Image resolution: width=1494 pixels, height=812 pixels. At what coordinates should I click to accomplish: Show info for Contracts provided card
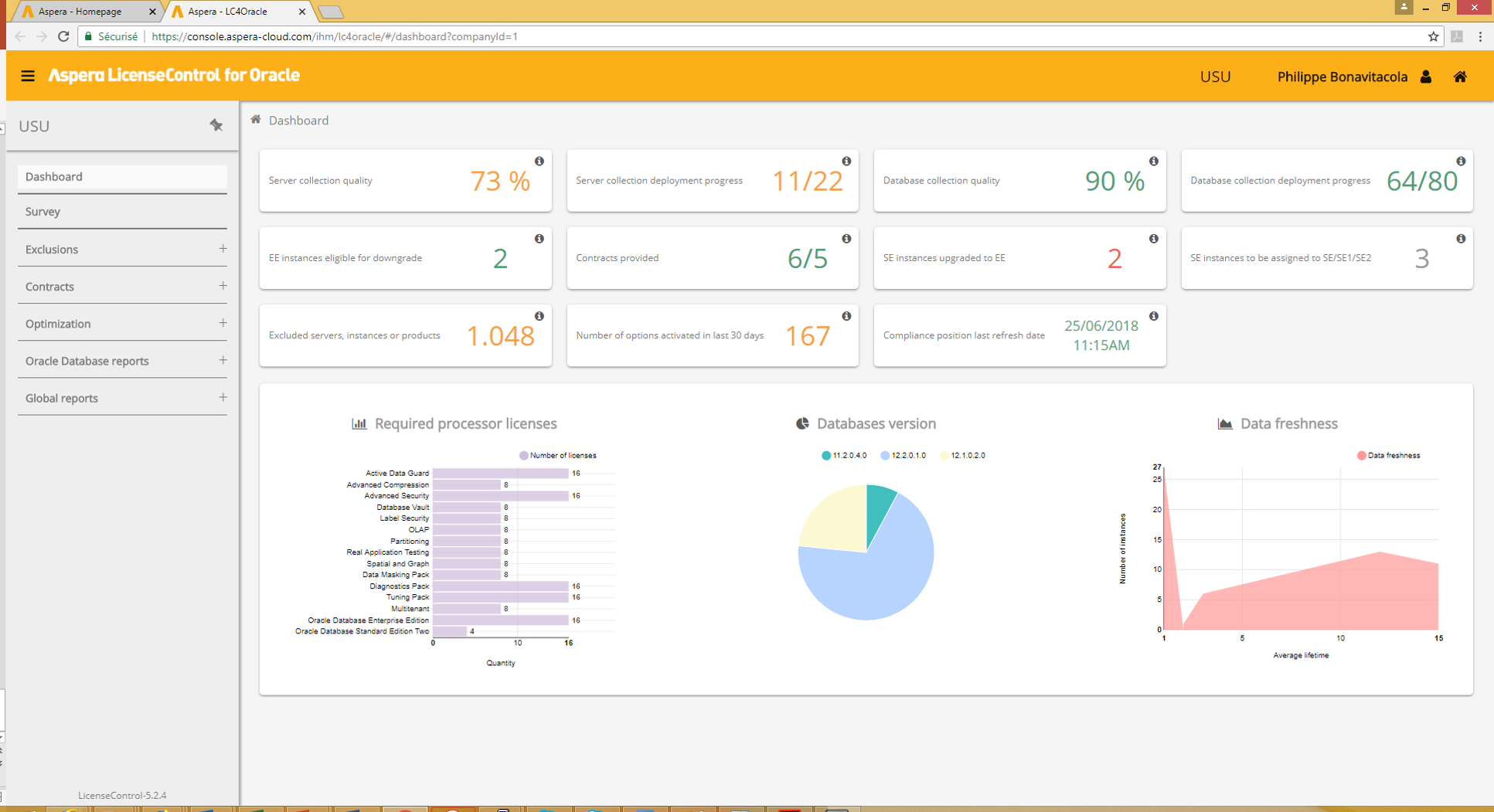846,239
